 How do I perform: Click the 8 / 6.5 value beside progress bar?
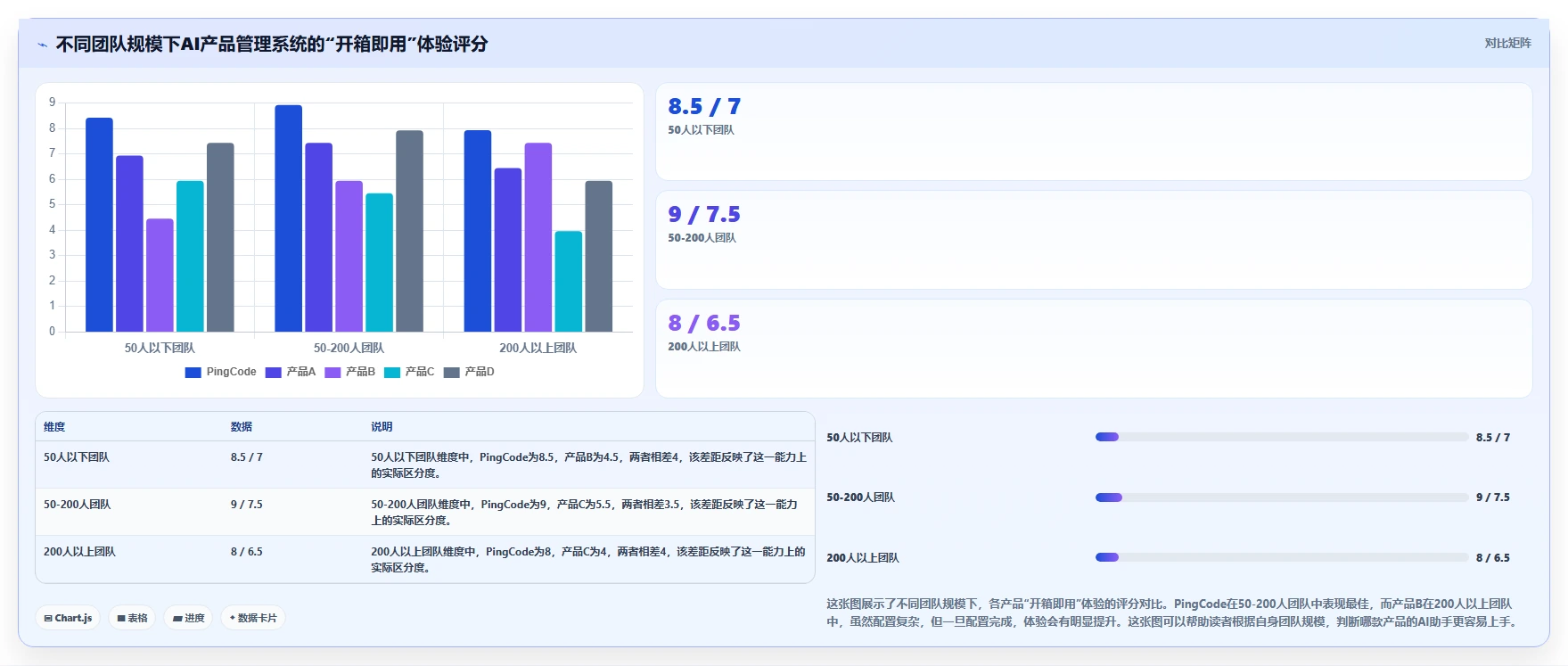click(x=1493, y=558)
